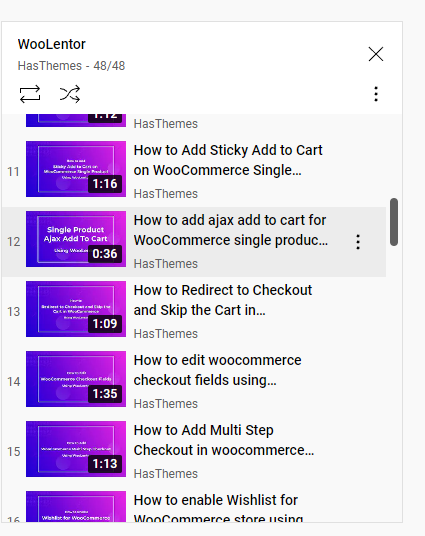
Task: Open the Single Product Ajax Add To Cart thumbnail
Action: pos(76,239)
